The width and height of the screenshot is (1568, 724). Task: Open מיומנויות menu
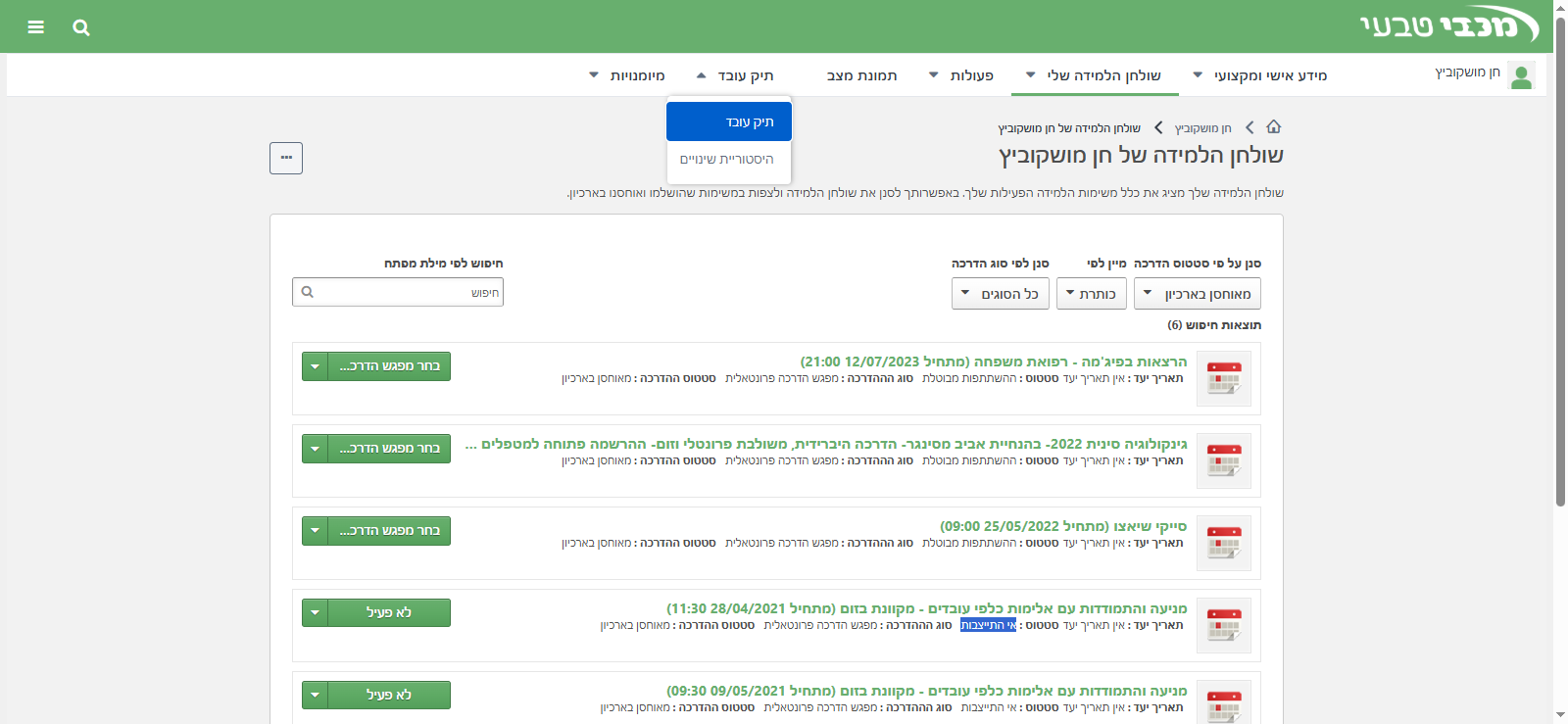pos(627,75)
